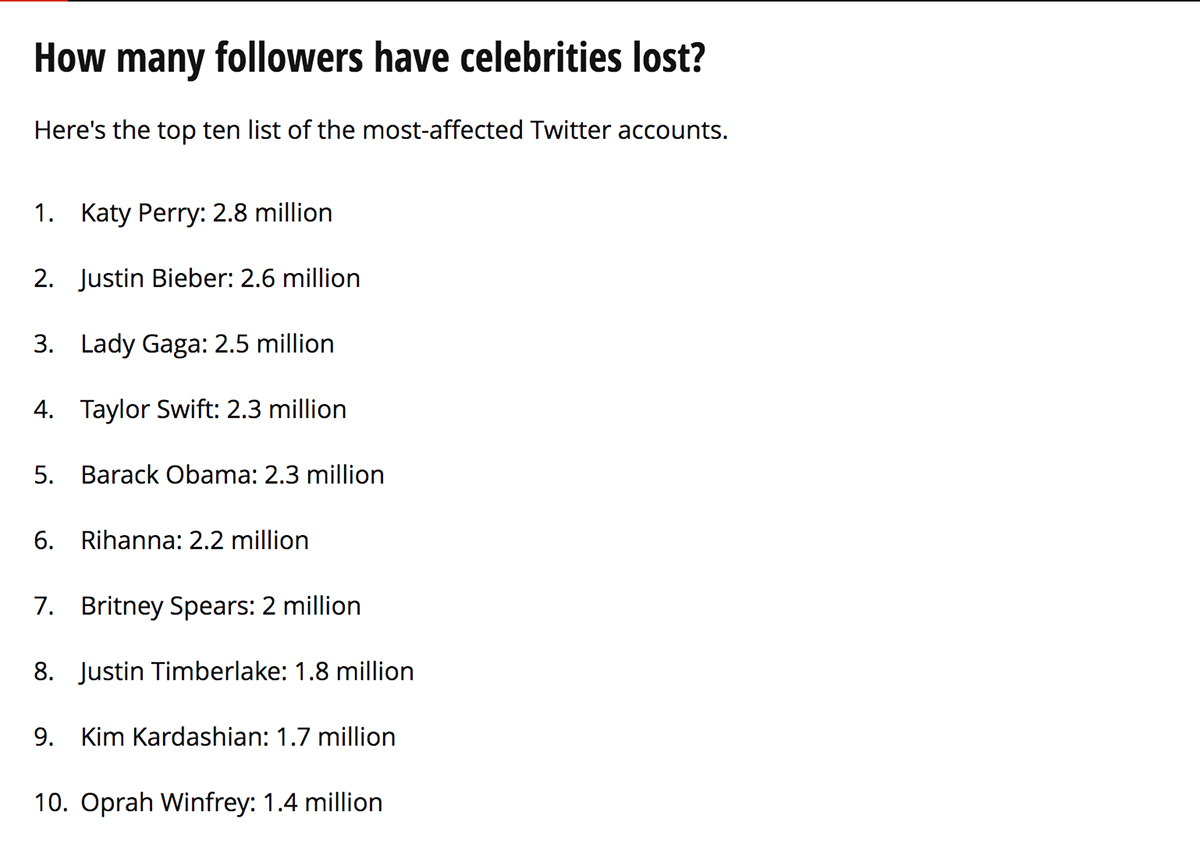Click the 'How many followers' heading
Image resolution: width=1200 pixels, height=858 pixels.
coord(369,60)
